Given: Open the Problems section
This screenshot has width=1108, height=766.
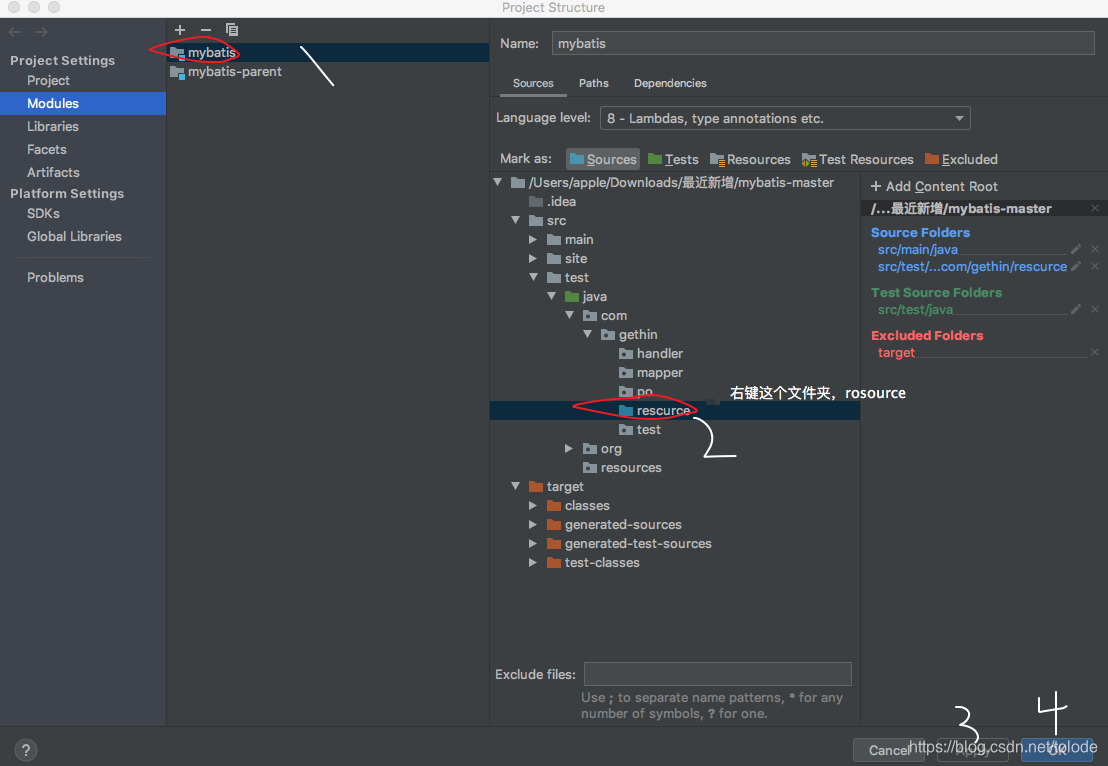Looking at the screenshot, I should (x=55, y=278).
